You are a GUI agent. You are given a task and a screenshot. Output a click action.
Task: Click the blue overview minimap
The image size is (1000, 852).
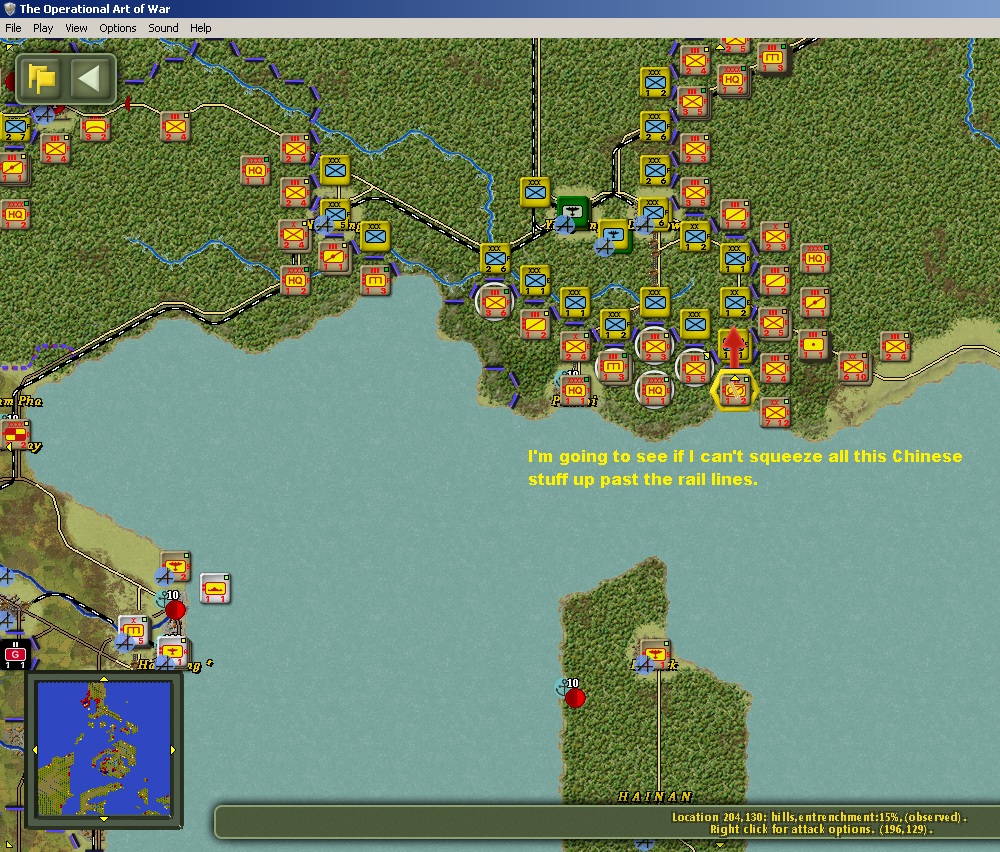[x=104, y=749]
